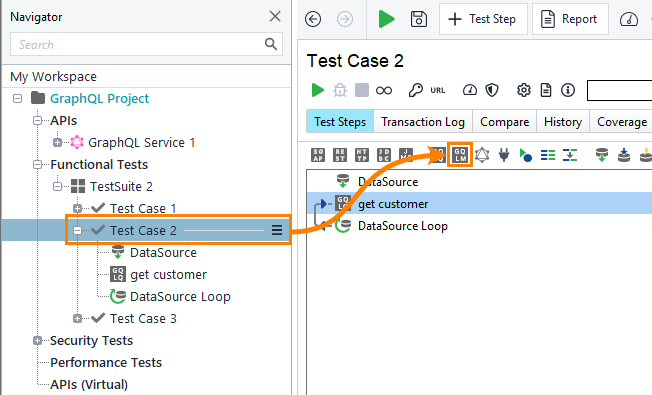Add an HTTP request test step
This screenshot has height=395, width=652.
pos(362,155)
